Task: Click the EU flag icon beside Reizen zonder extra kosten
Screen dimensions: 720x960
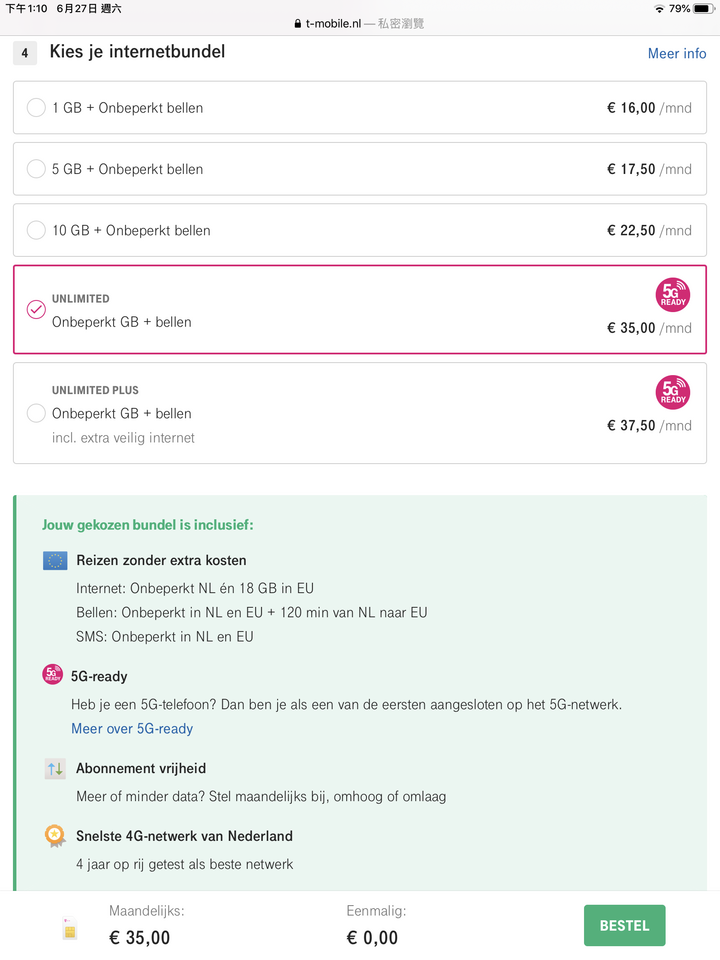Action: (55, 561)
